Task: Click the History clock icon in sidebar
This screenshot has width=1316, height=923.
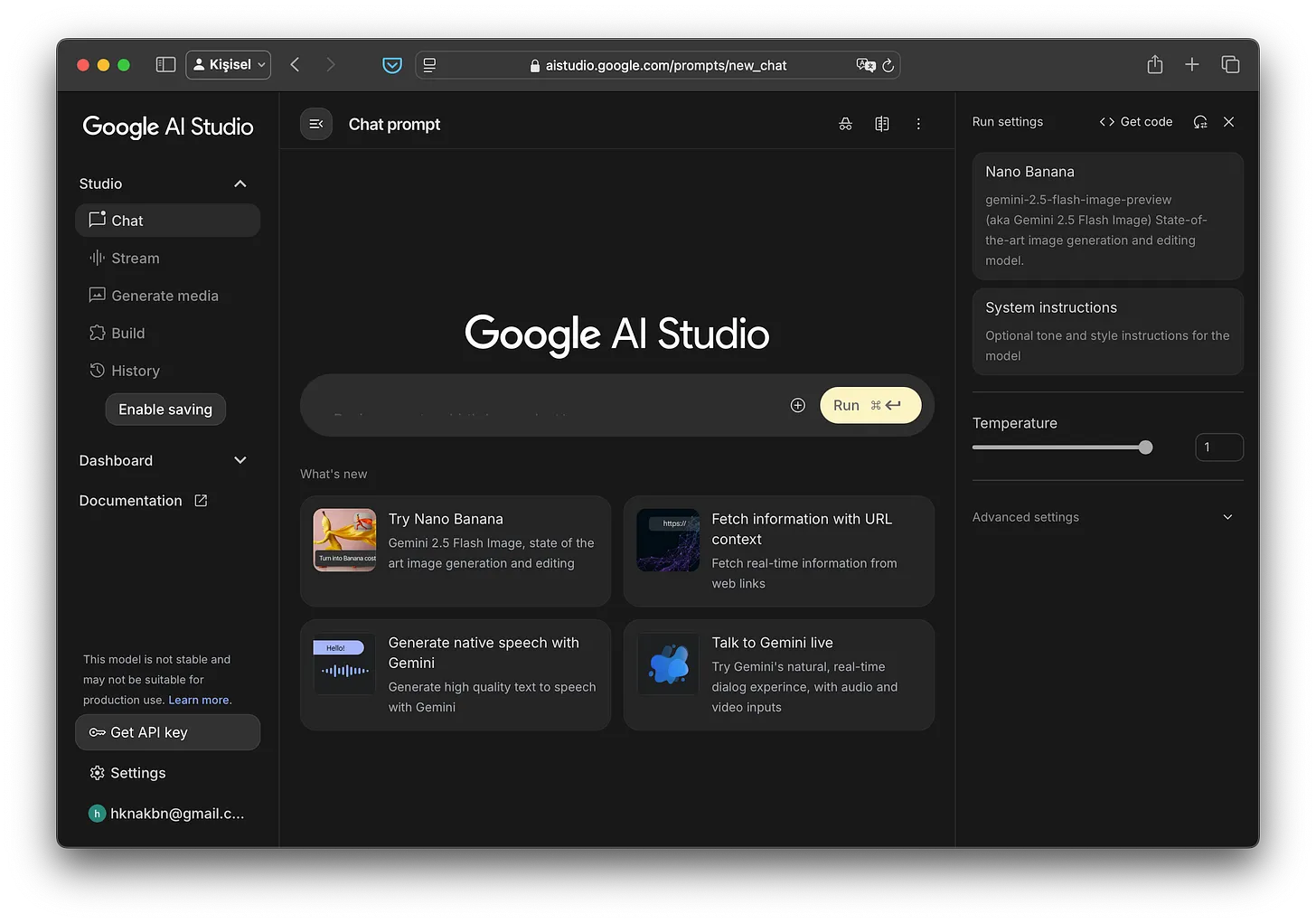Action: click(x=97, y=370)
